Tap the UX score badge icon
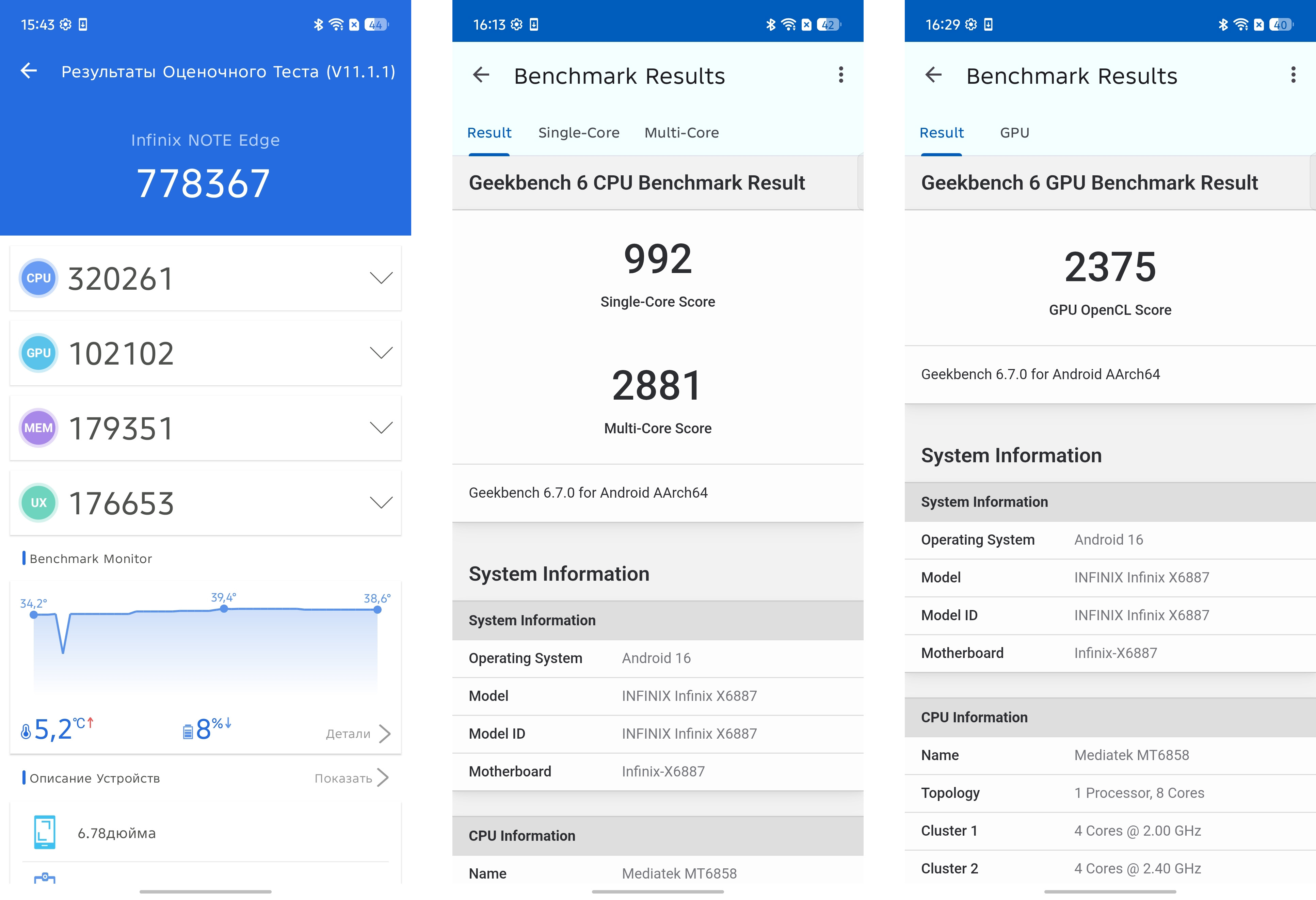The height and width of the screenshot is (900, 1316). [x=38, y=502]
